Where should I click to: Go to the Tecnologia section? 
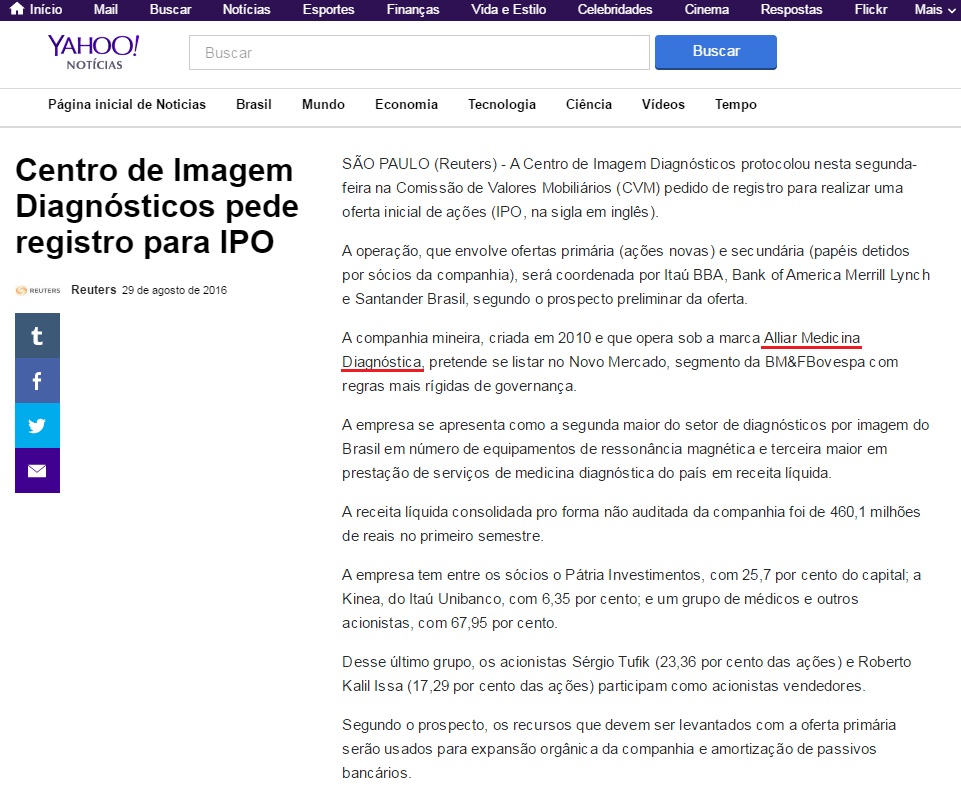(502, 105)
